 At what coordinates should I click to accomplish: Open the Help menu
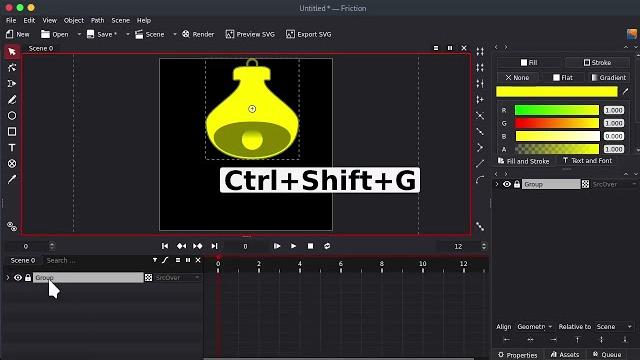144,20
